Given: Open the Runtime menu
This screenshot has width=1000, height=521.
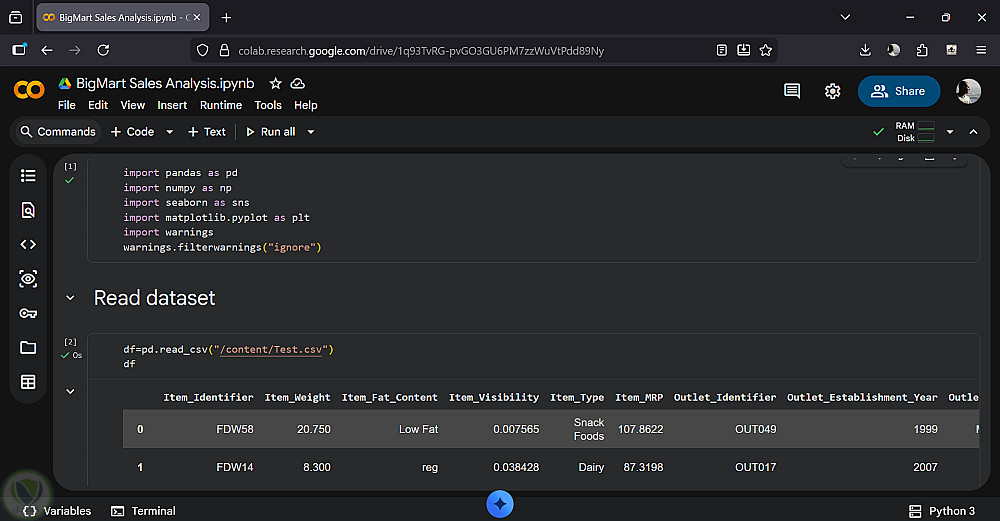Looking at the screenshot, I should 220,105.
